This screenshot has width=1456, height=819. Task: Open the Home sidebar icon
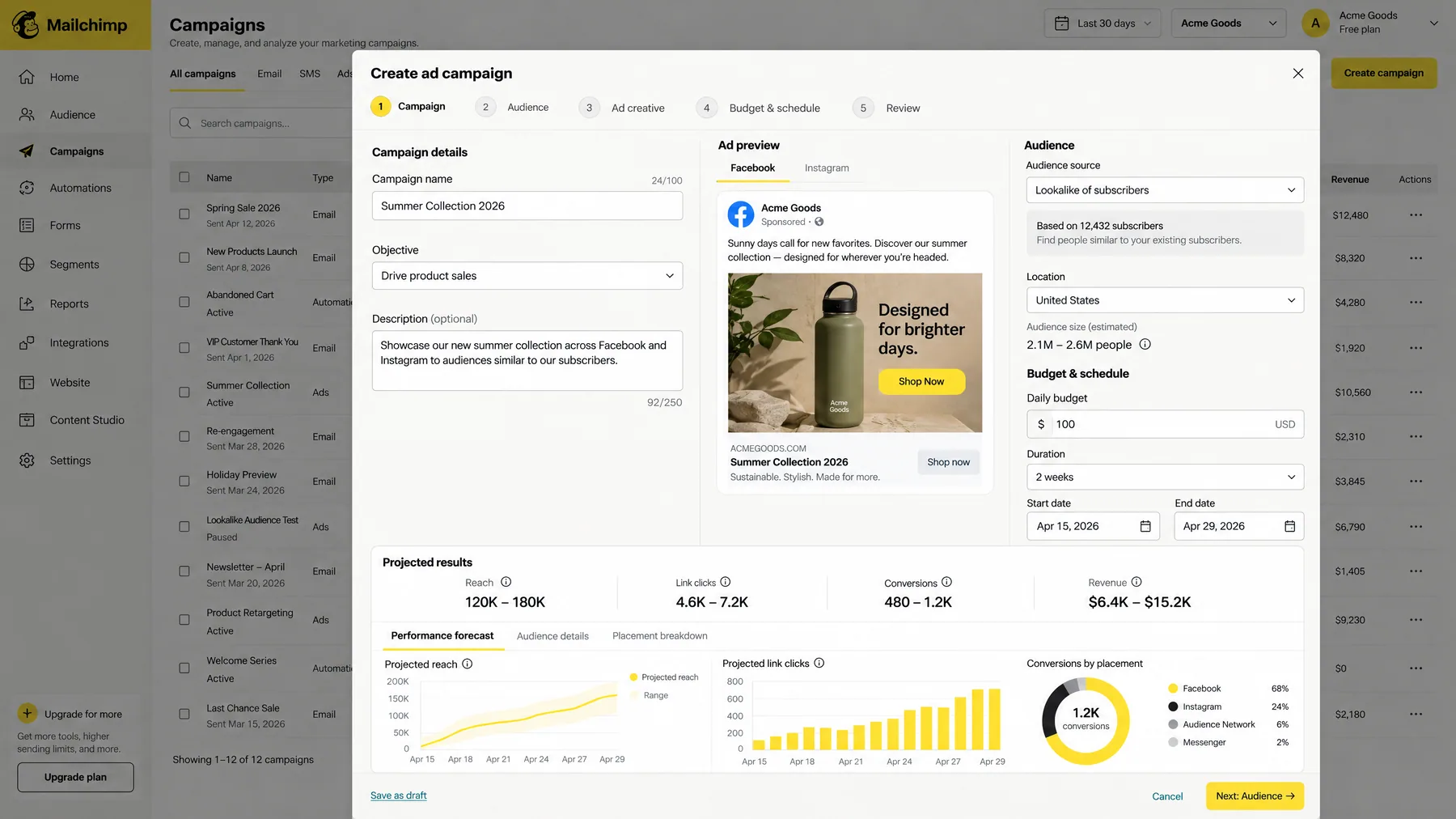tap(27, 77)
